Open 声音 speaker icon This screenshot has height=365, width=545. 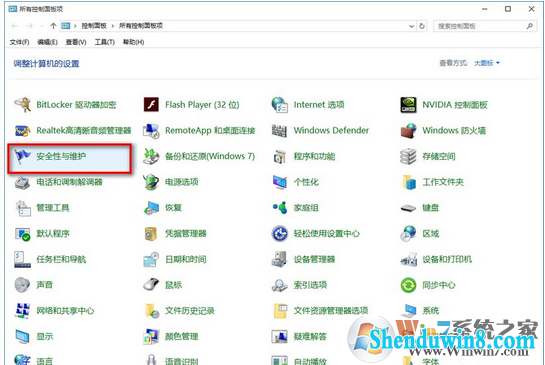click(23, 285)
